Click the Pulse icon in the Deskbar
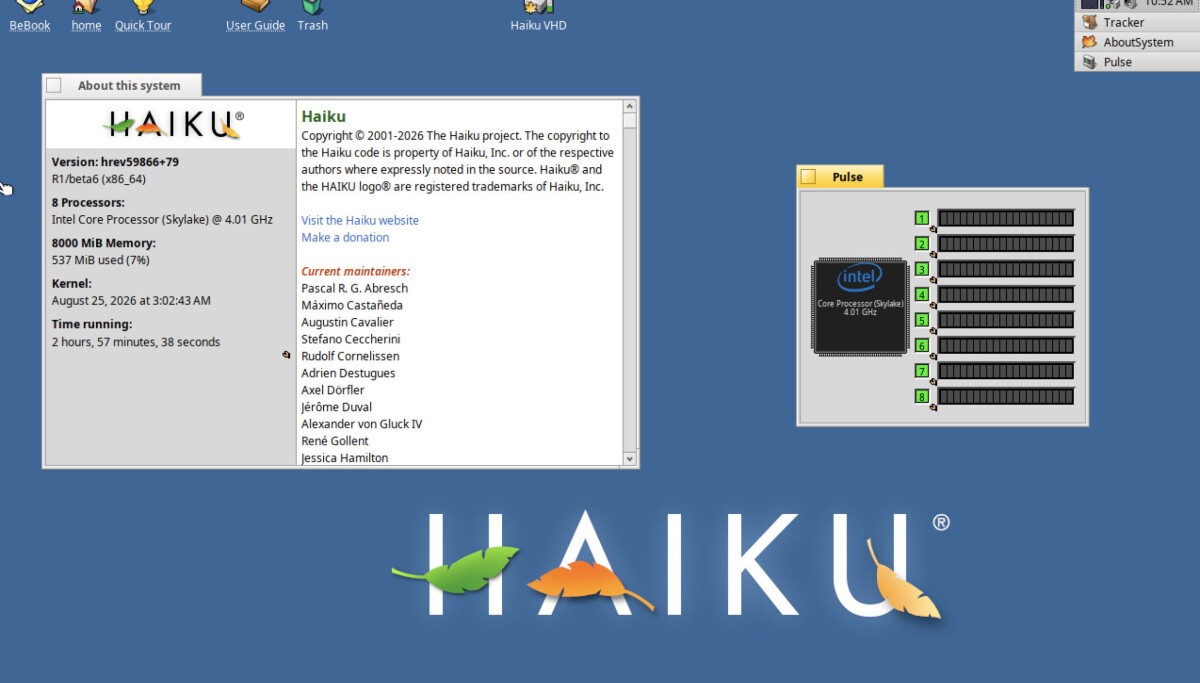1200x683 pixels. pyautogui.click(x=1089, y=62)
